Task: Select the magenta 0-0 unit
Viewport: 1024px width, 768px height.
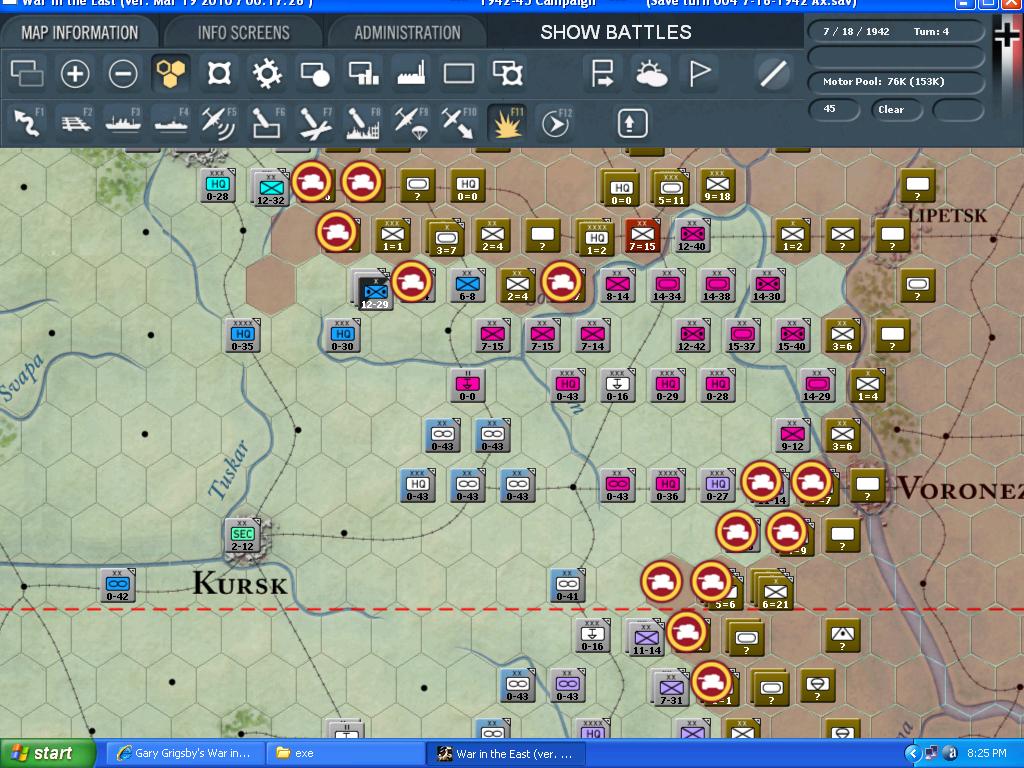Action: [x=468, y=385]
